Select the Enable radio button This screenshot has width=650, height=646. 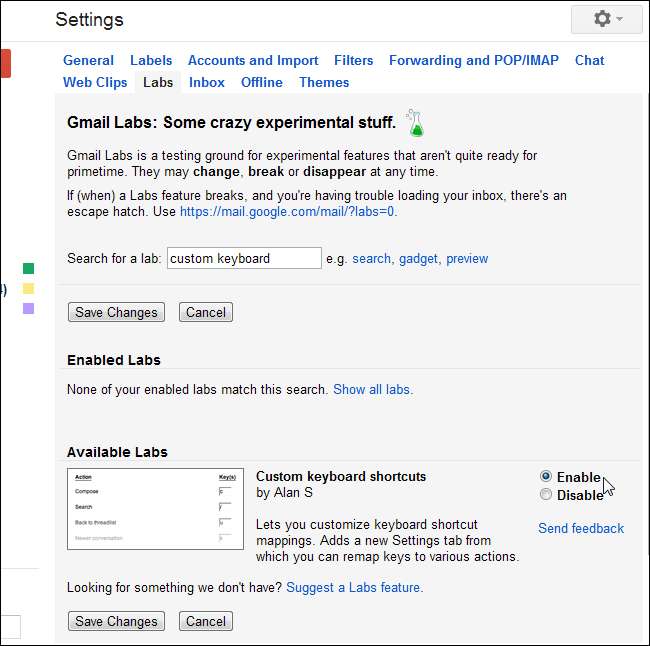point(545,477)
